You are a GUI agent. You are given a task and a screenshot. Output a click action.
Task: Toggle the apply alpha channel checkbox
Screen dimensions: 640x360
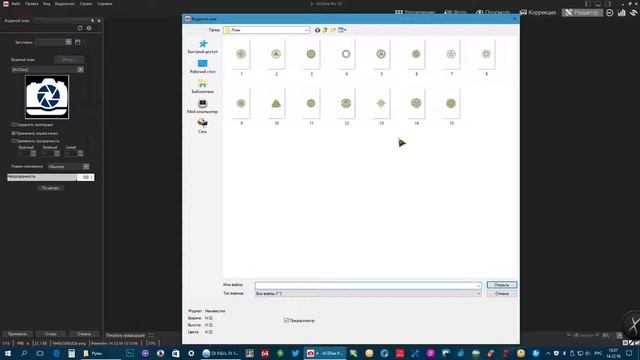coord(13,133)
